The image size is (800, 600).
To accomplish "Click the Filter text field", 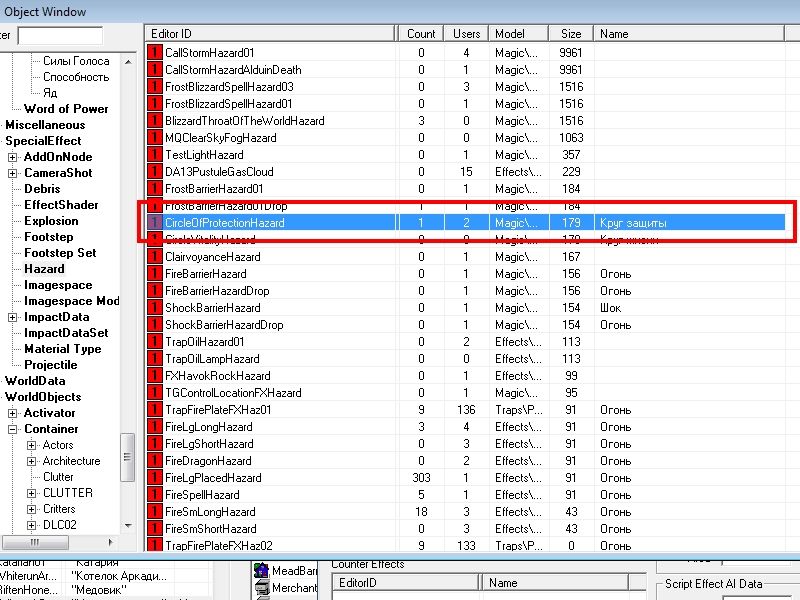I will point(59,36).
